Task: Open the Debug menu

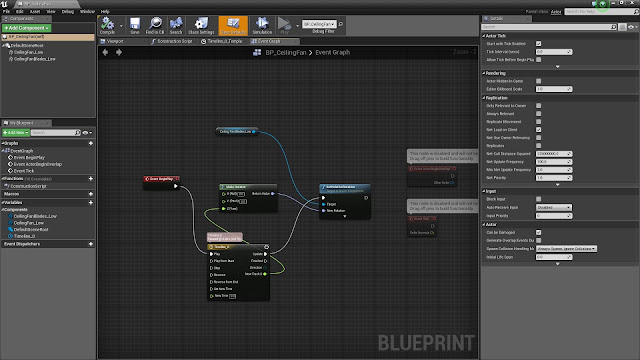Action: [68, 11]
